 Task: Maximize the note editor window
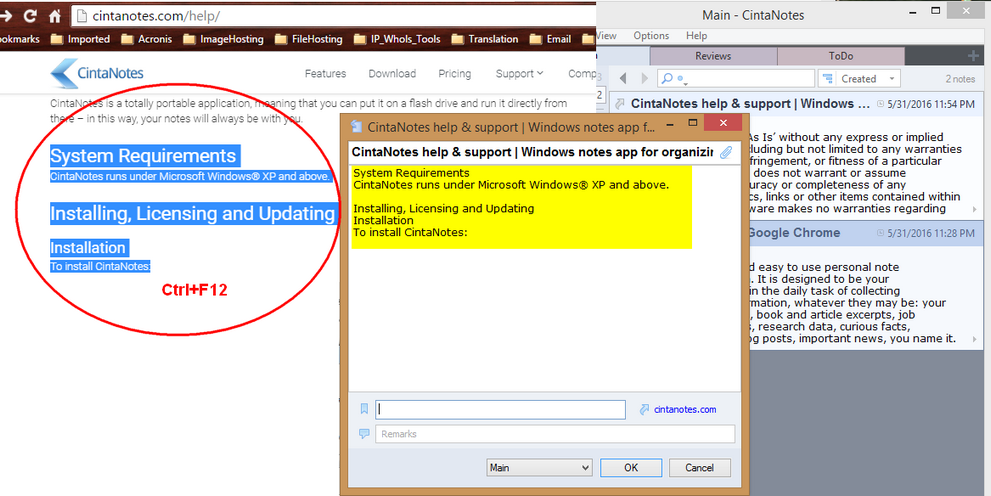tap(693, 123)
